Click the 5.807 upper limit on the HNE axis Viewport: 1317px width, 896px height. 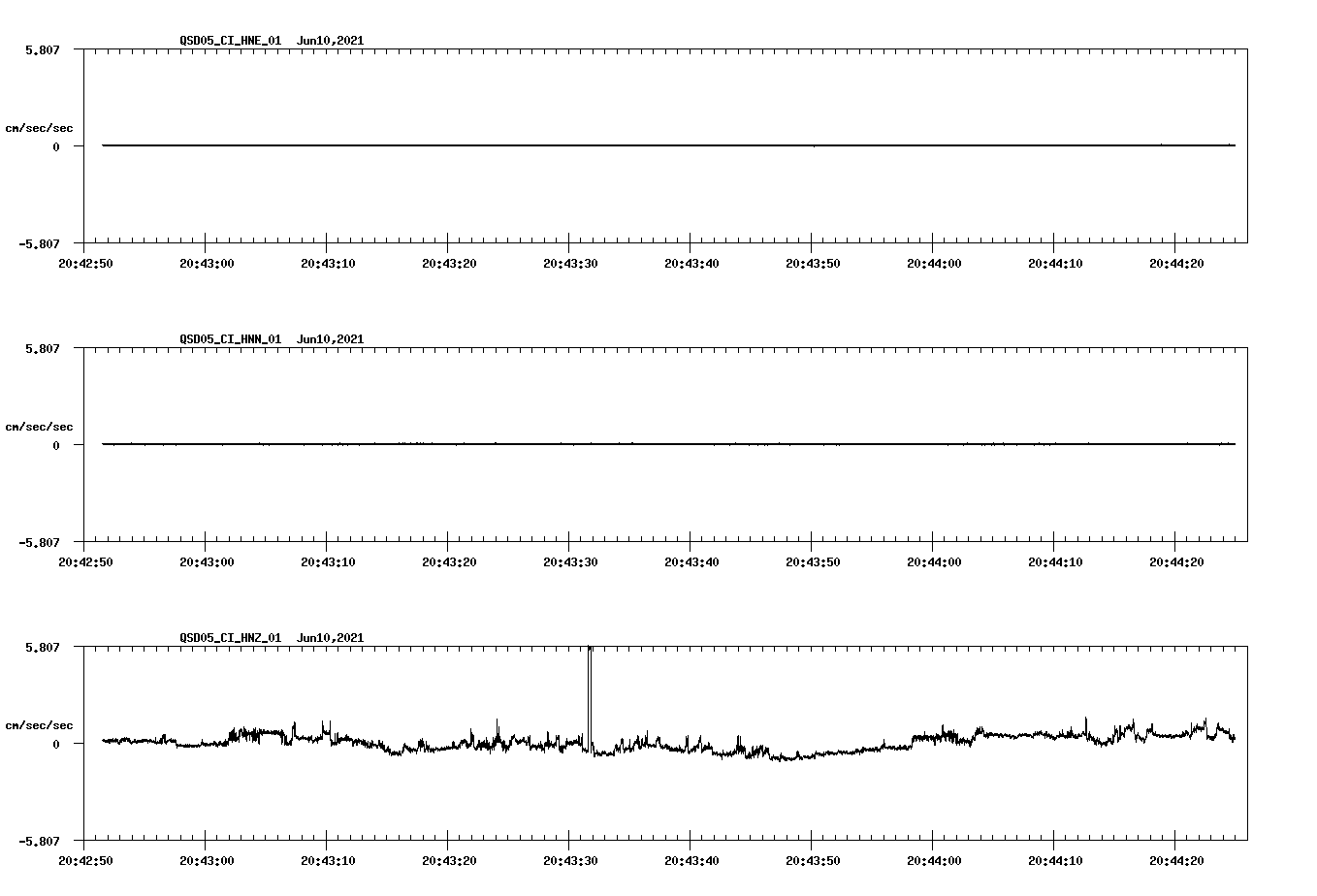click(x=43, y=49)
